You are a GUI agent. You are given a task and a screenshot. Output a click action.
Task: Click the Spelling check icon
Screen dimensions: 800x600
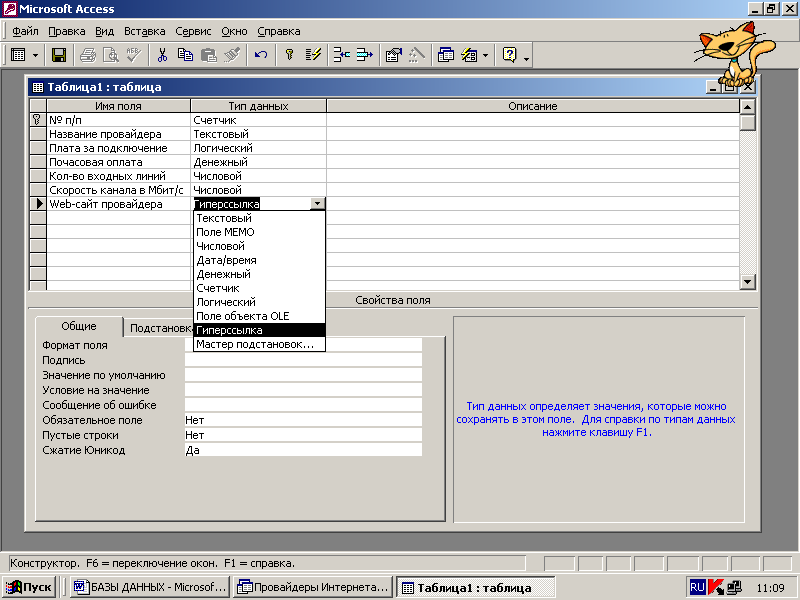click(134, 55)
